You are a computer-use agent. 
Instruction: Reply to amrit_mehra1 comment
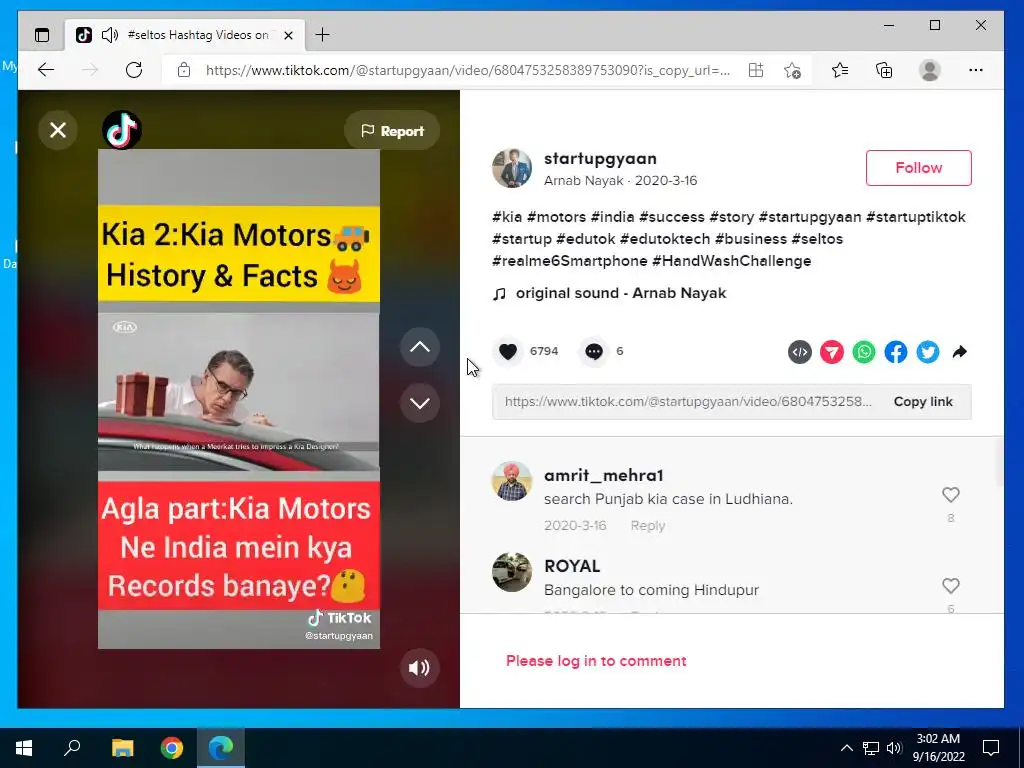click(648, 526)
